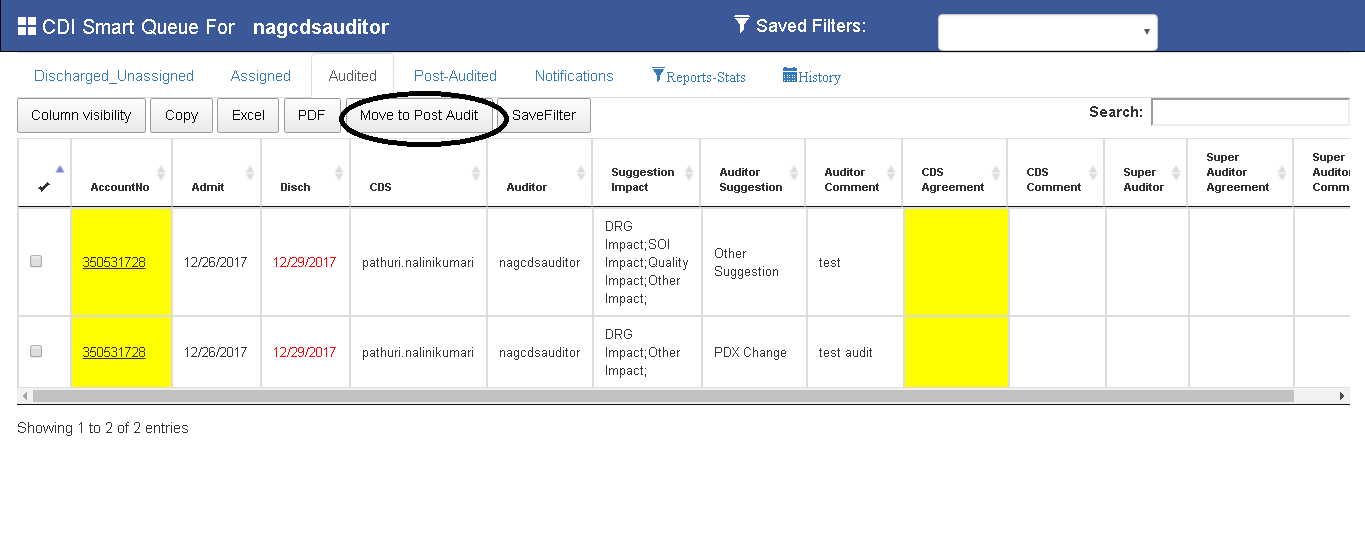The image size is (1365, 549).
Task: Sort by AccountNo column arrows
Action: [161, 173]
